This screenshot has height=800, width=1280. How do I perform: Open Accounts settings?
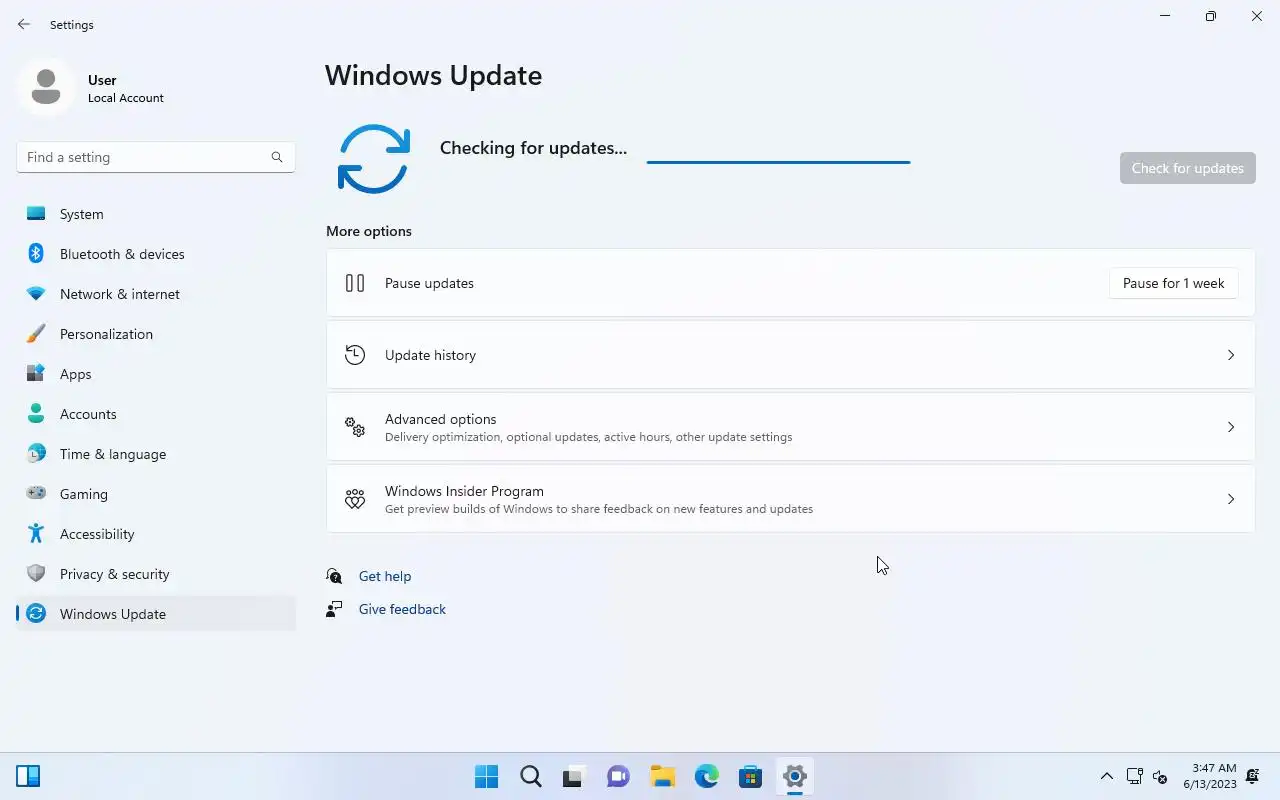(156, 414)
